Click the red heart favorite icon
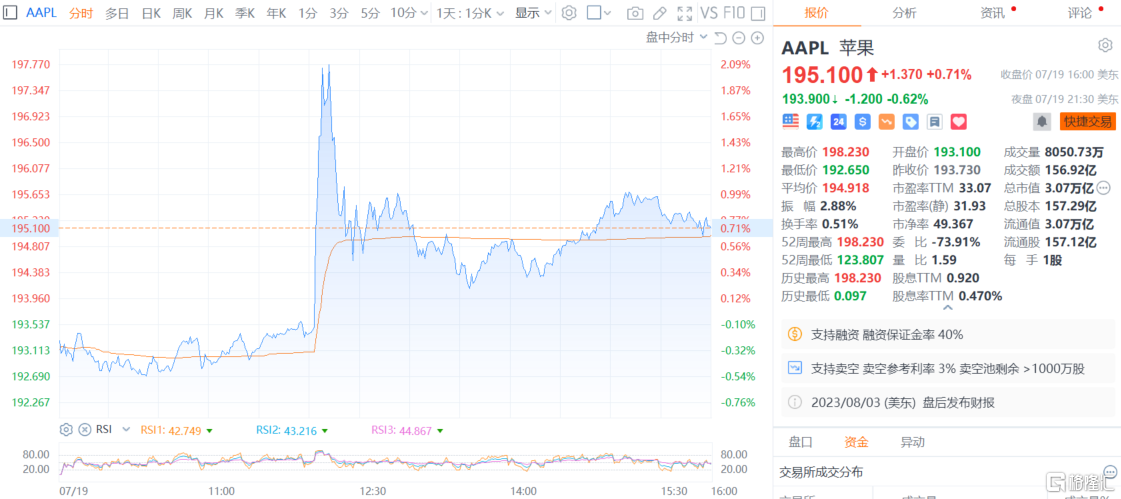The height and width of the screenshot is (499, 1121). click(x=958, y=122)
